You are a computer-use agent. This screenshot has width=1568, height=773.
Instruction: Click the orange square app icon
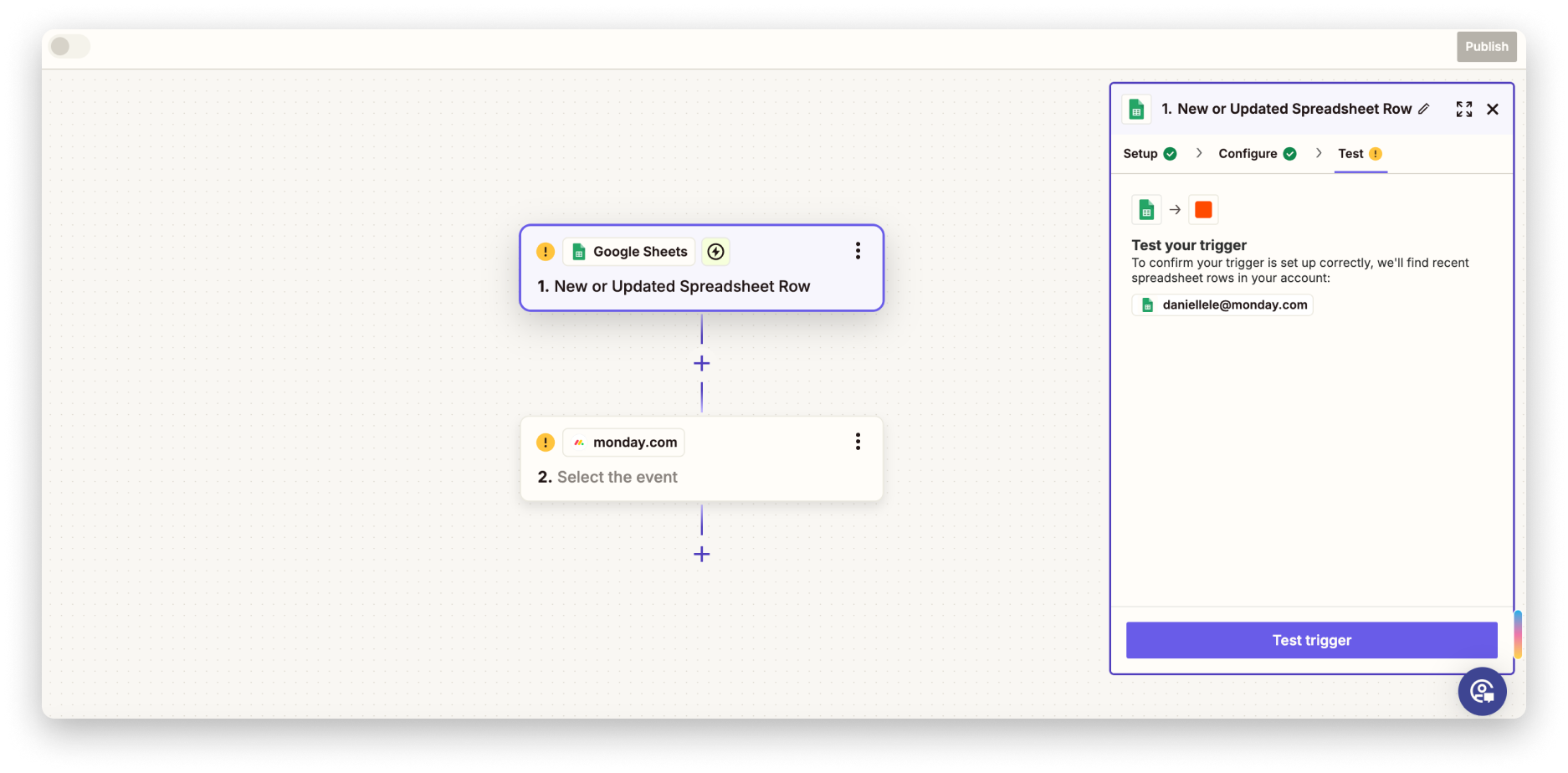coord(1203,210)
